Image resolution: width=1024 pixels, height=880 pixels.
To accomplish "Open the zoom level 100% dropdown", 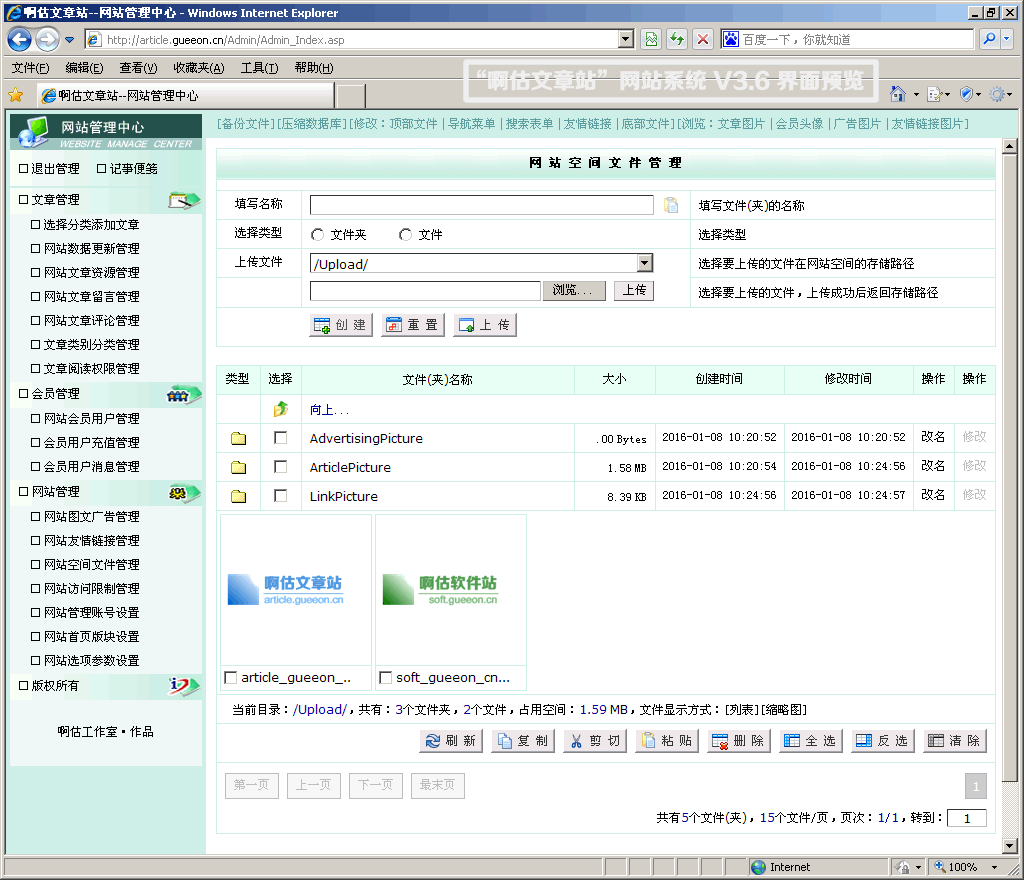I will pyautogui.click(x=994, y=867).
